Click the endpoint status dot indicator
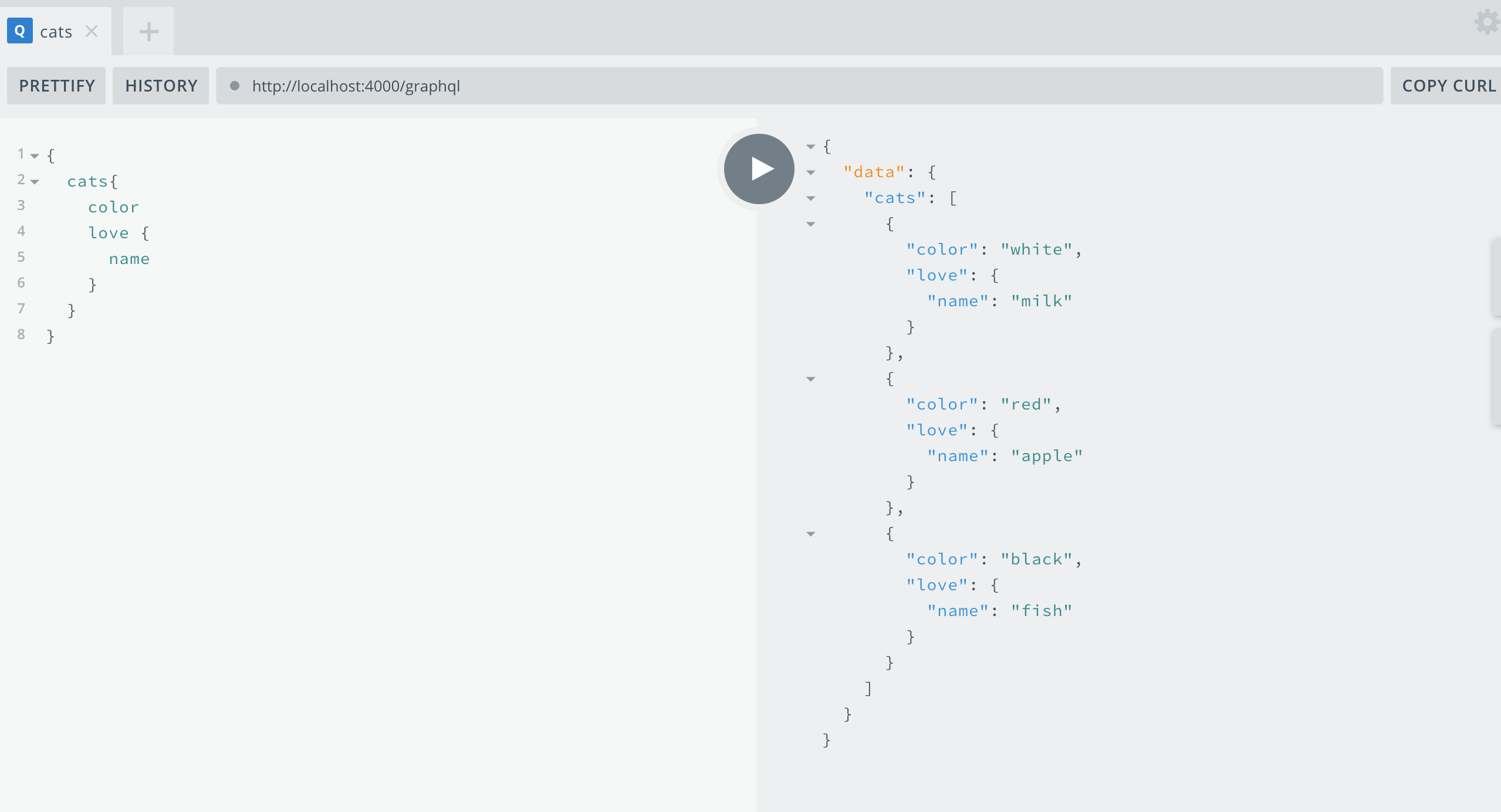This screenshot has height=812, width=1501. [235, 86]
